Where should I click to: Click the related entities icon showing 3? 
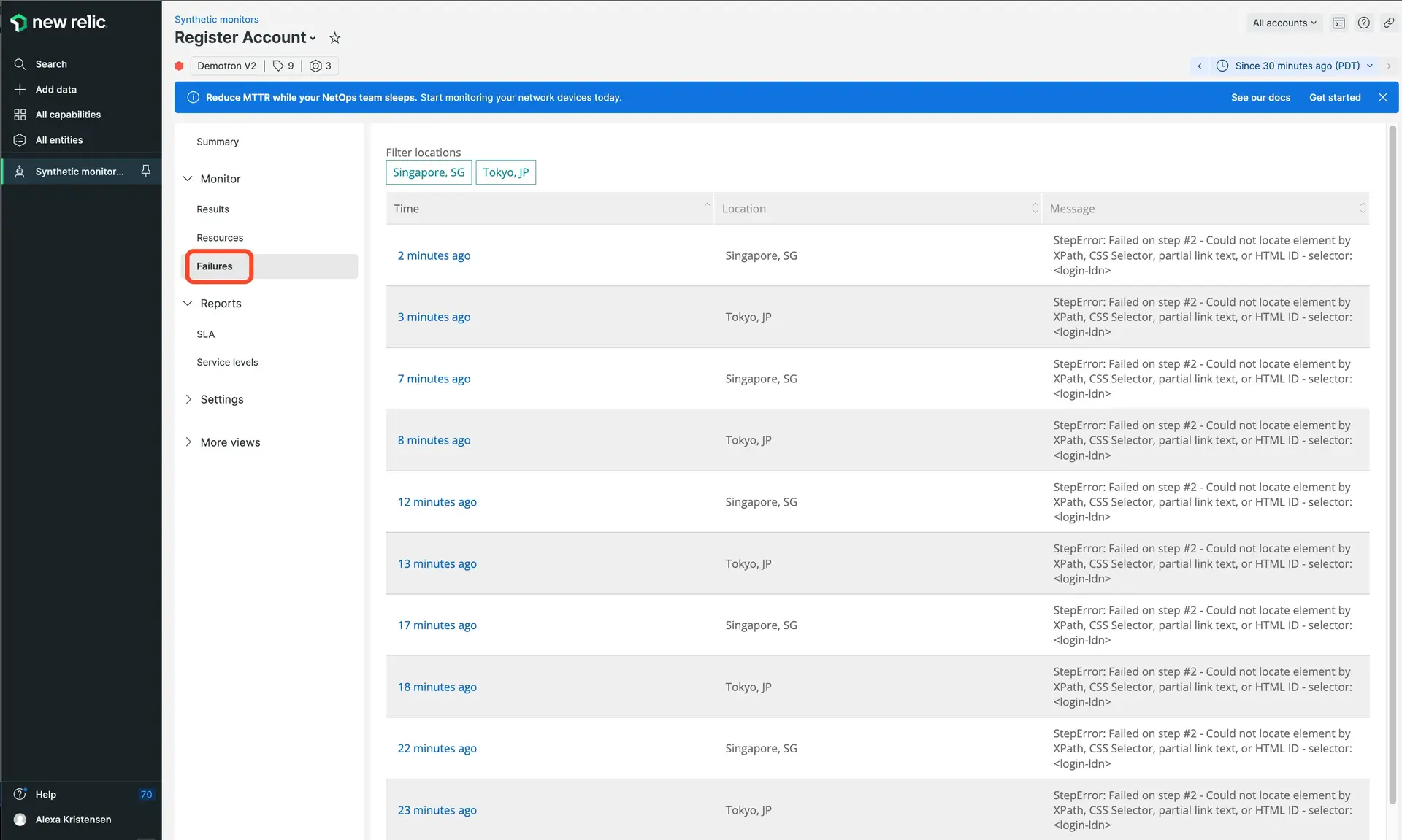pyautogui.click(x=321, y=66)
